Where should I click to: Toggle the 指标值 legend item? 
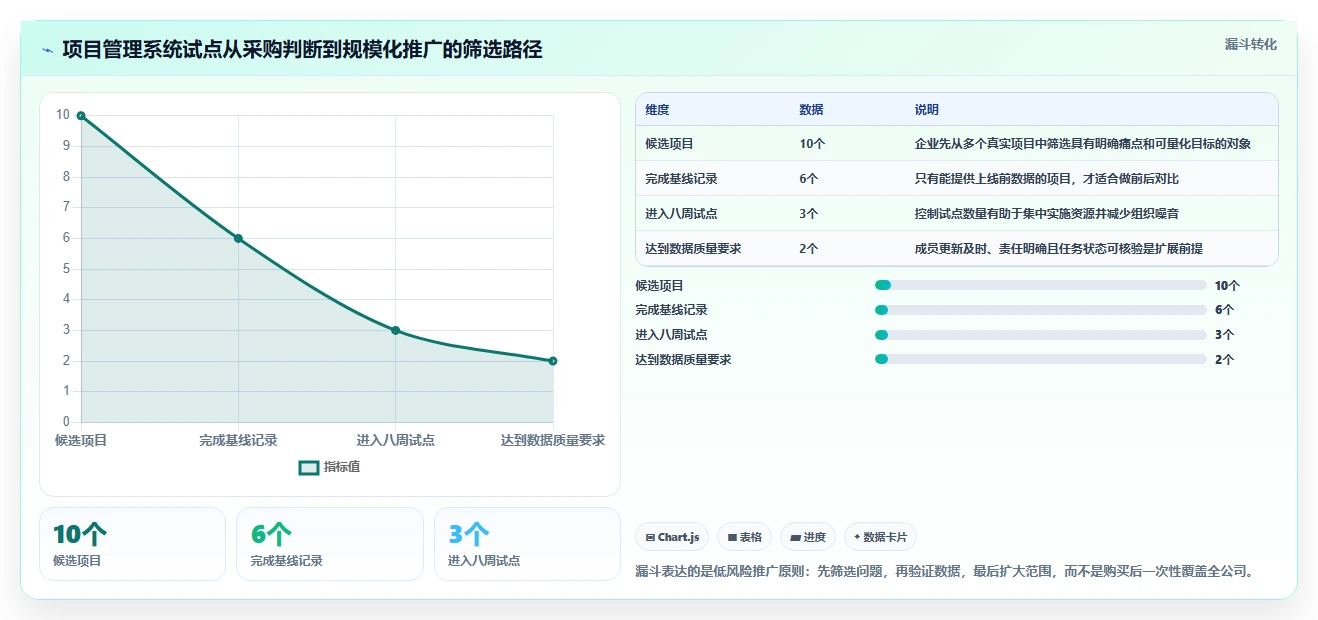point(330,467)
